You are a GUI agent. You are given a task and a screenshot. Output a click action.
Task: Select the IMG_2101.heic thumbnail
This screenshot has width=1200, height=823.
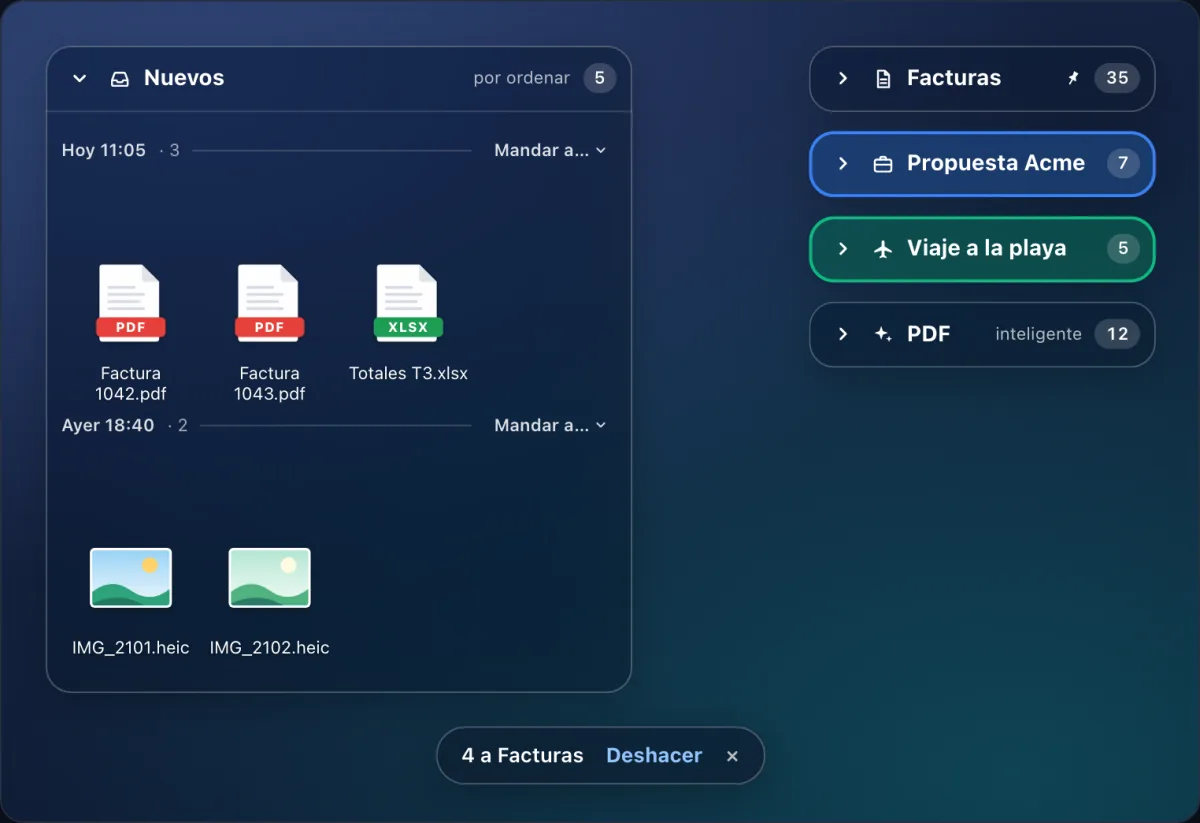[131, 578]
